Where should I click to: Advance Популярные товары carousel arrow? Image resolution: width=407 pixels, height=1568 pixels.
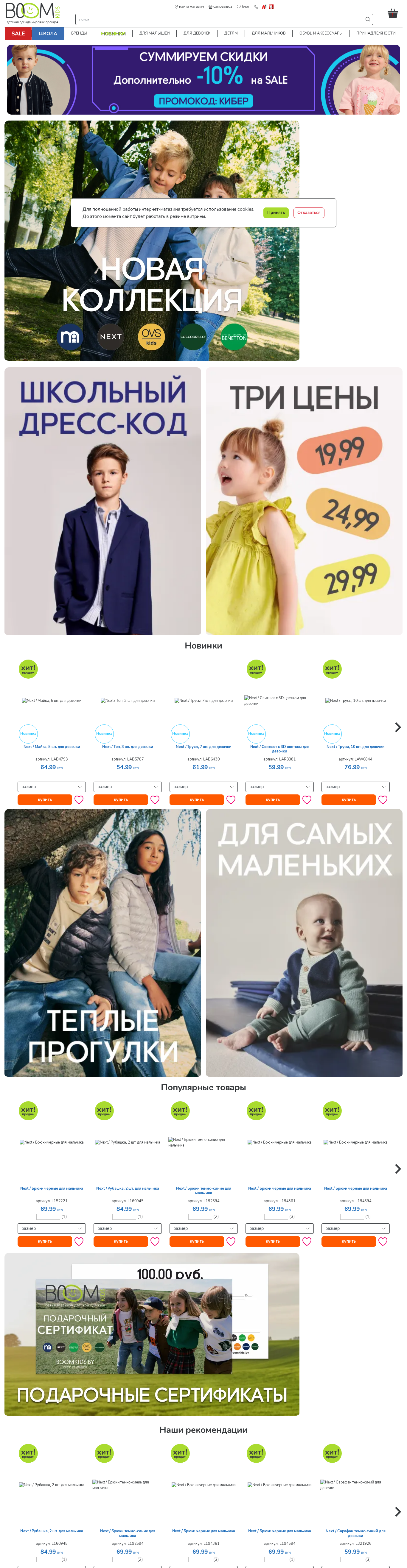[x=397, y=1168]
